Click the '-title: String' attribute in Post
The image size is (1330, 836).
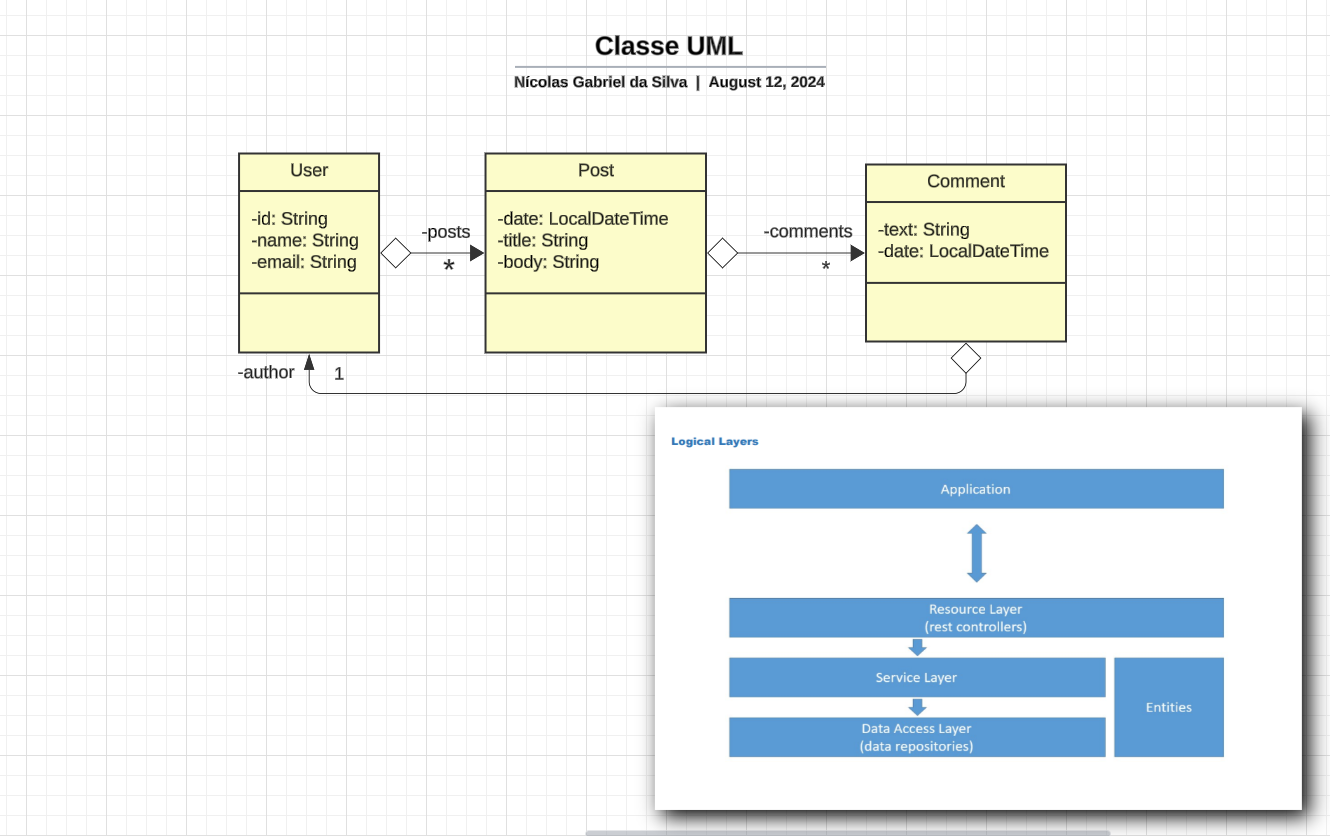[543, 240]
